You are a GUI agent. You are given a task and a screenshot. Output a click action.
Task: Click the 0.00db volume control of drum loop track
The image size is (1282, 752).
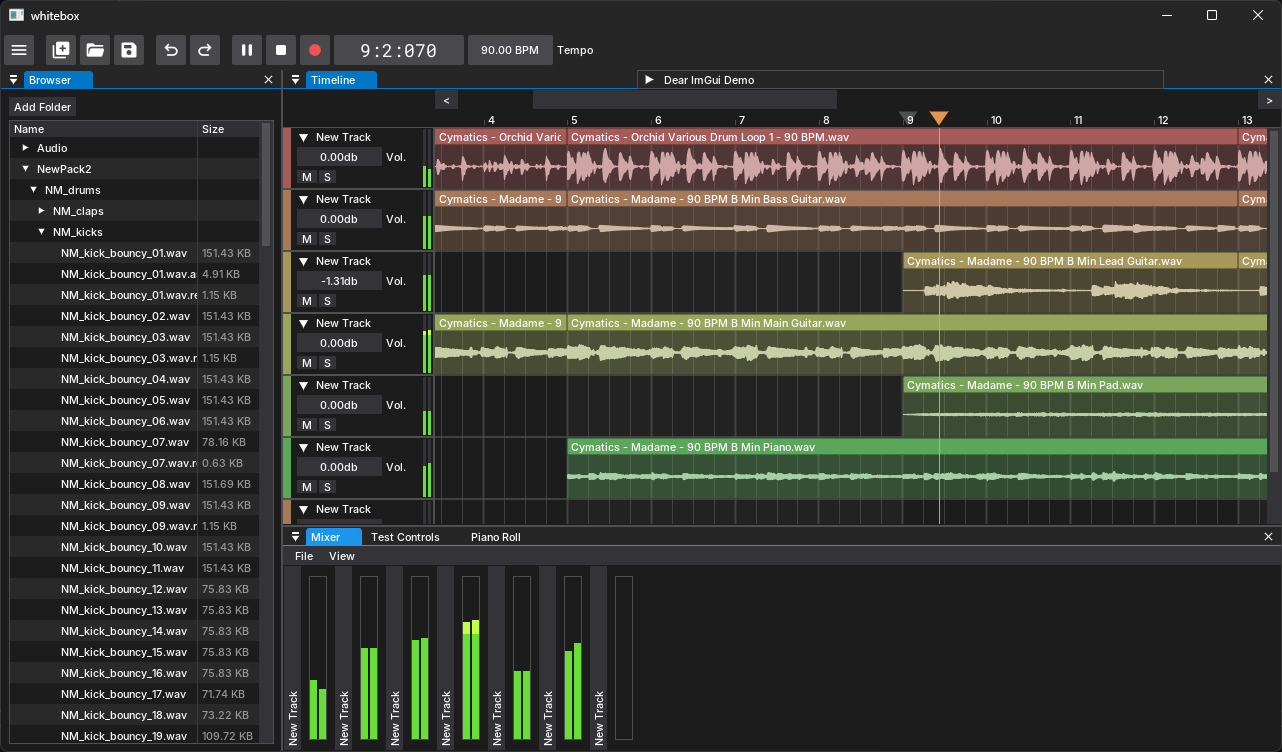(x=339, y=157)
